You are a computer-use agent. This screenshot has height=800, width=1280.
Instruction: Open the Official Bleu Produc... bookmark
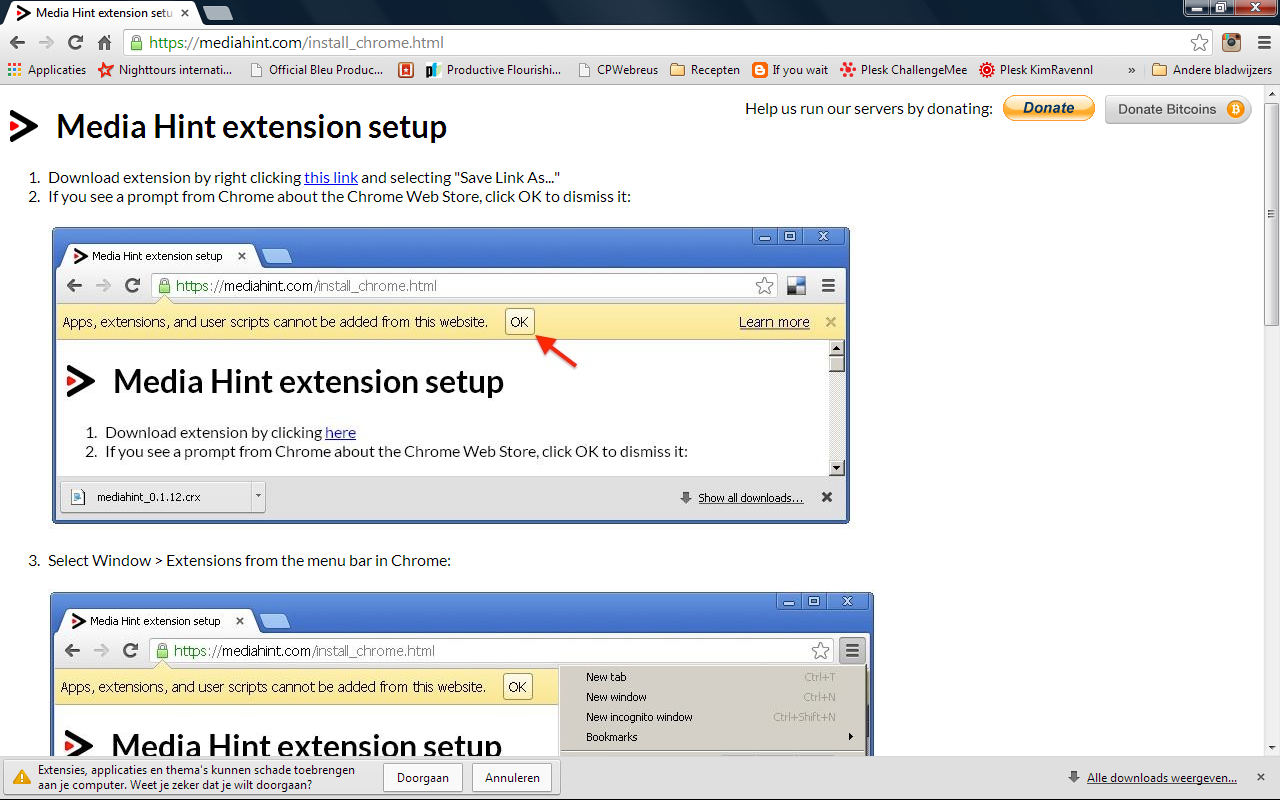pos(316,70)
